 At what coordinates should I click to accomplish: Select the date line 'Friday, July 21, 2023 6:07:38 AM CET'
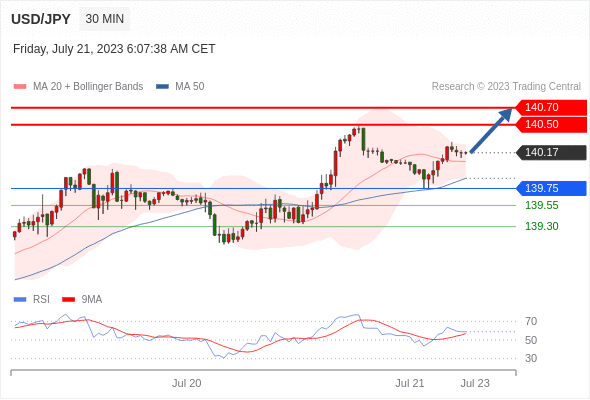[x=114, y=49]
